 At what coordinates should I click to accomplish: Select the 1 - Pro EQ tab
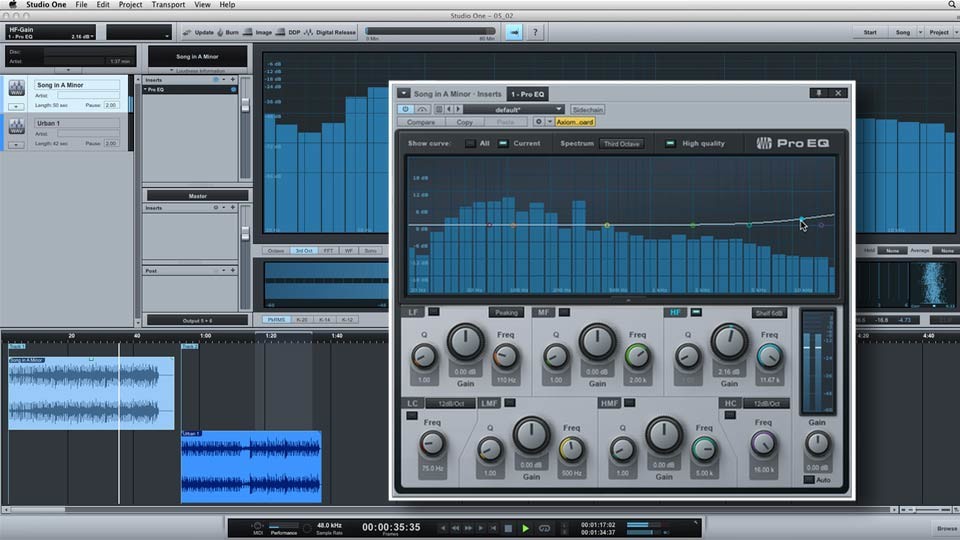click(x=528, y=94)
